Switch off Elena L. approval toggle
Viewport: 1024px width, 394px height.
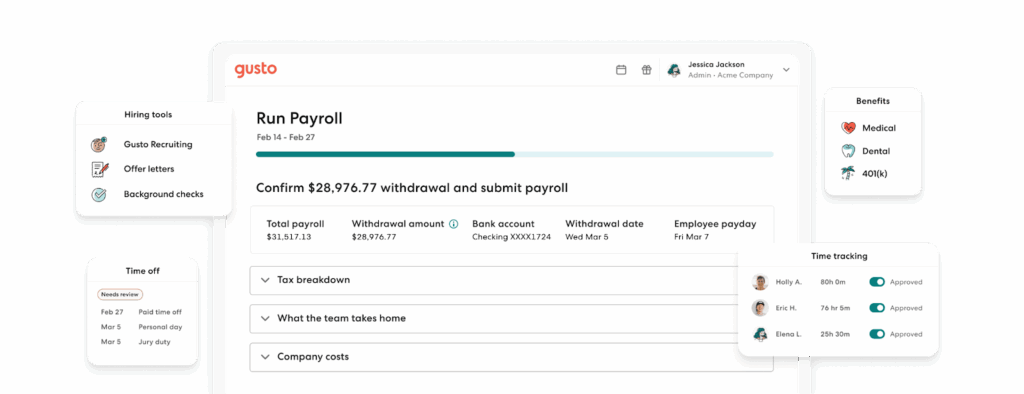tap(877, 334)
